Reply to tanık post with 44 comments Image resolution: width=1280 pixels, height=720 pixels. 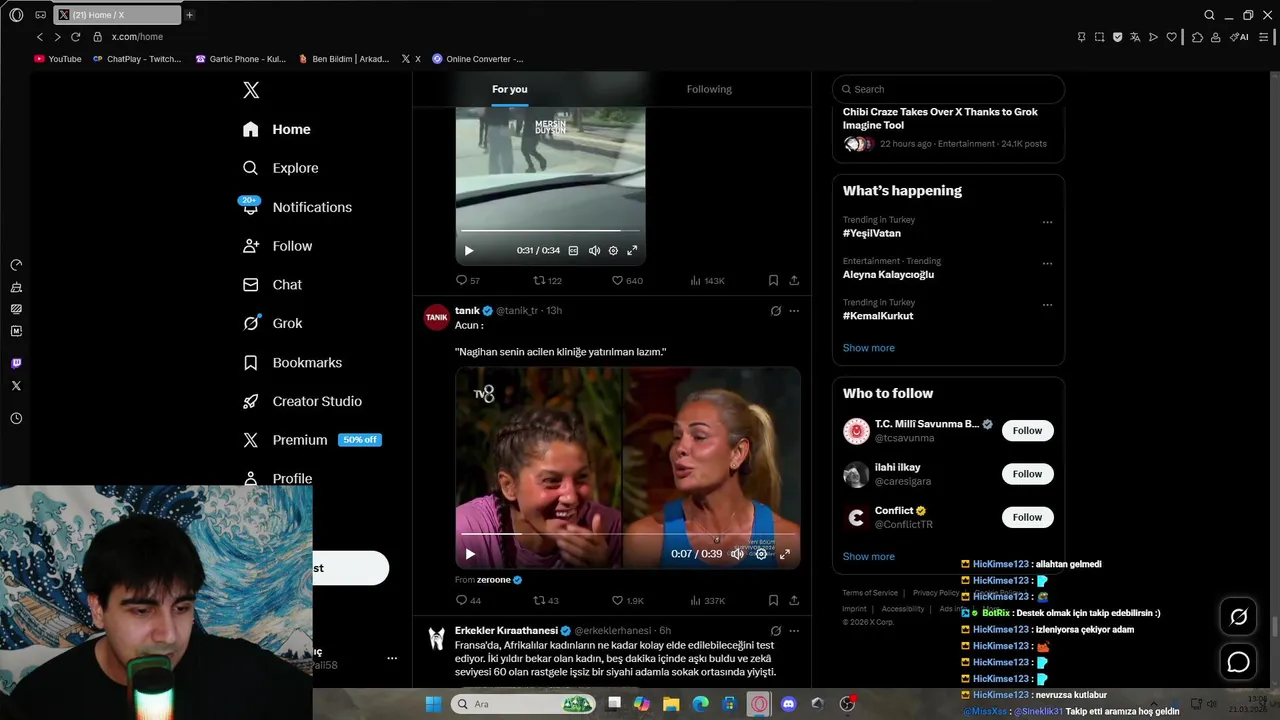click(x=468, y=601)
